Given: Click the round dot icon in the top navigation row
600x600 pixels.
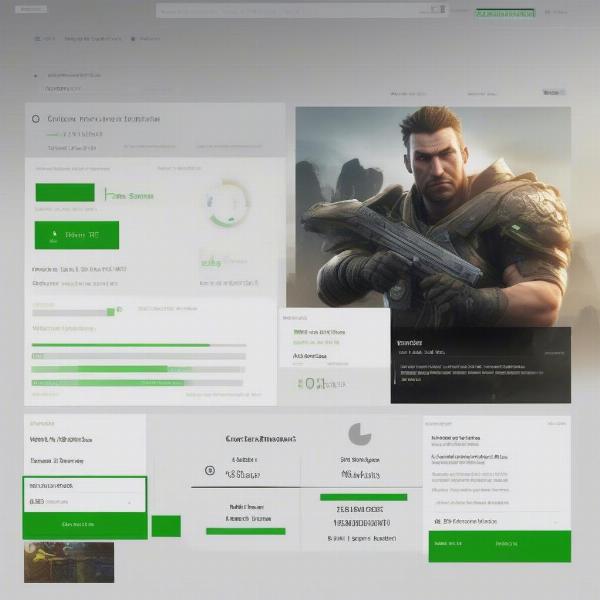Looking at the screenshot, I should tap(133, 39).
